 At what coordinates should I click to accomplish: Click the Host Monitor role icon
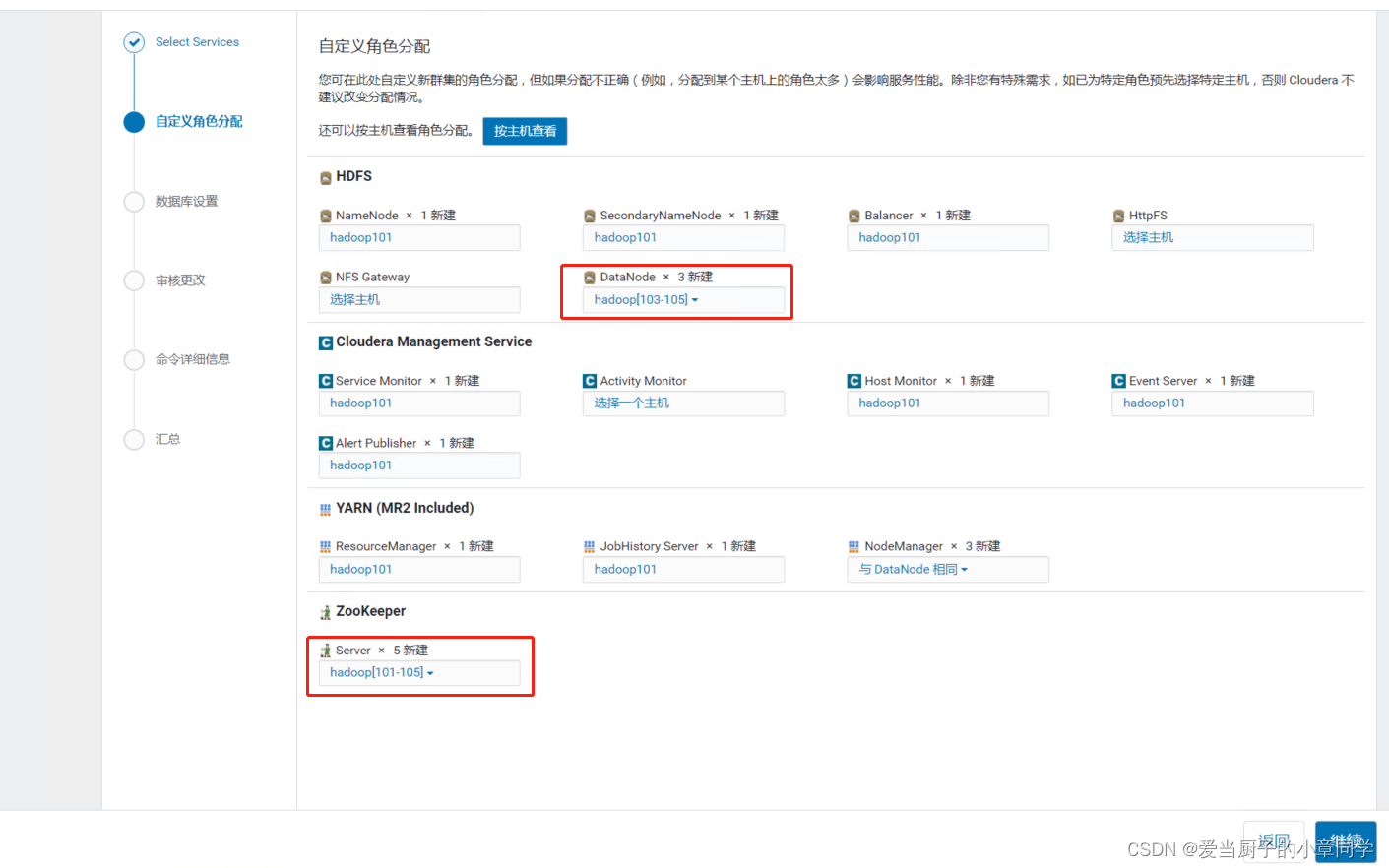(854, 381)
